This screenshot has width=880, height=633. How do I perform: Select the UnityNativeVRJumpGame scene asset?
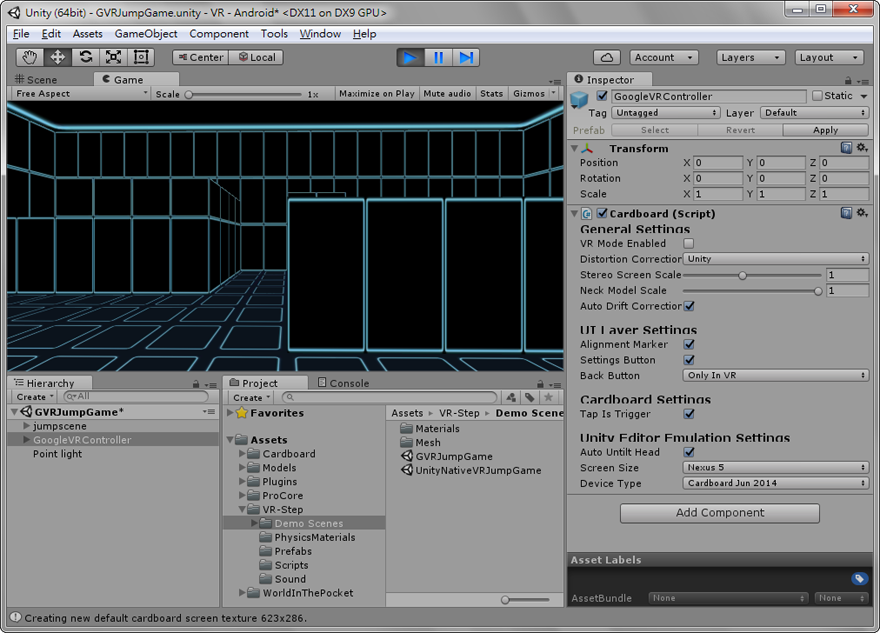point(471,470)
